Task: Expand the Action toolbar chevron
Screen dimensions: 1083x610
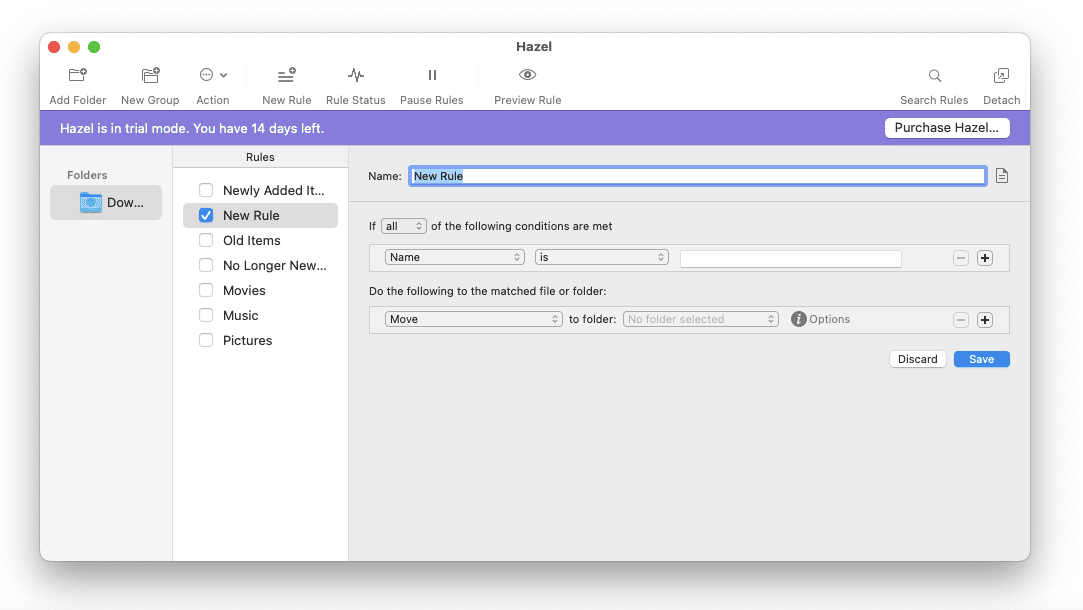Action: point(223,75)
